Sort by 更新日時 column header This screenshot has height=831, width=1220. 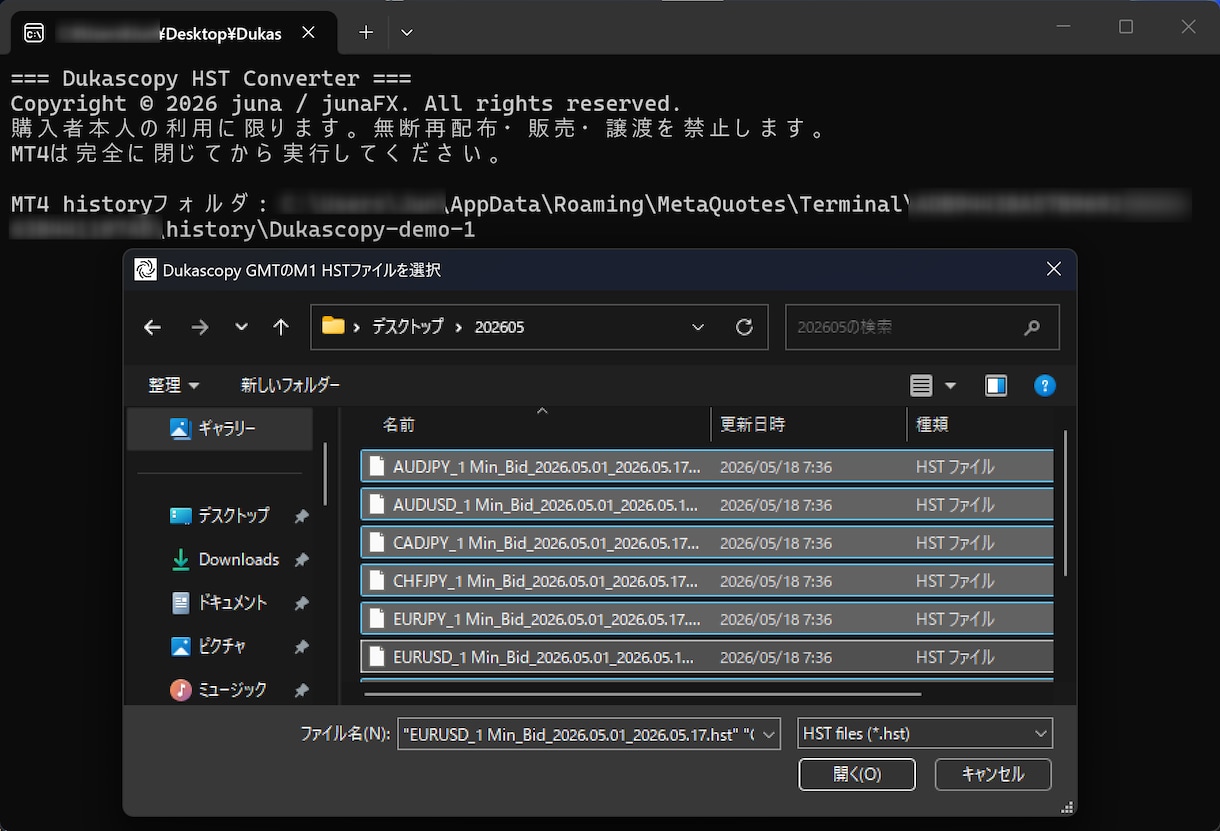tap(809, 425)
